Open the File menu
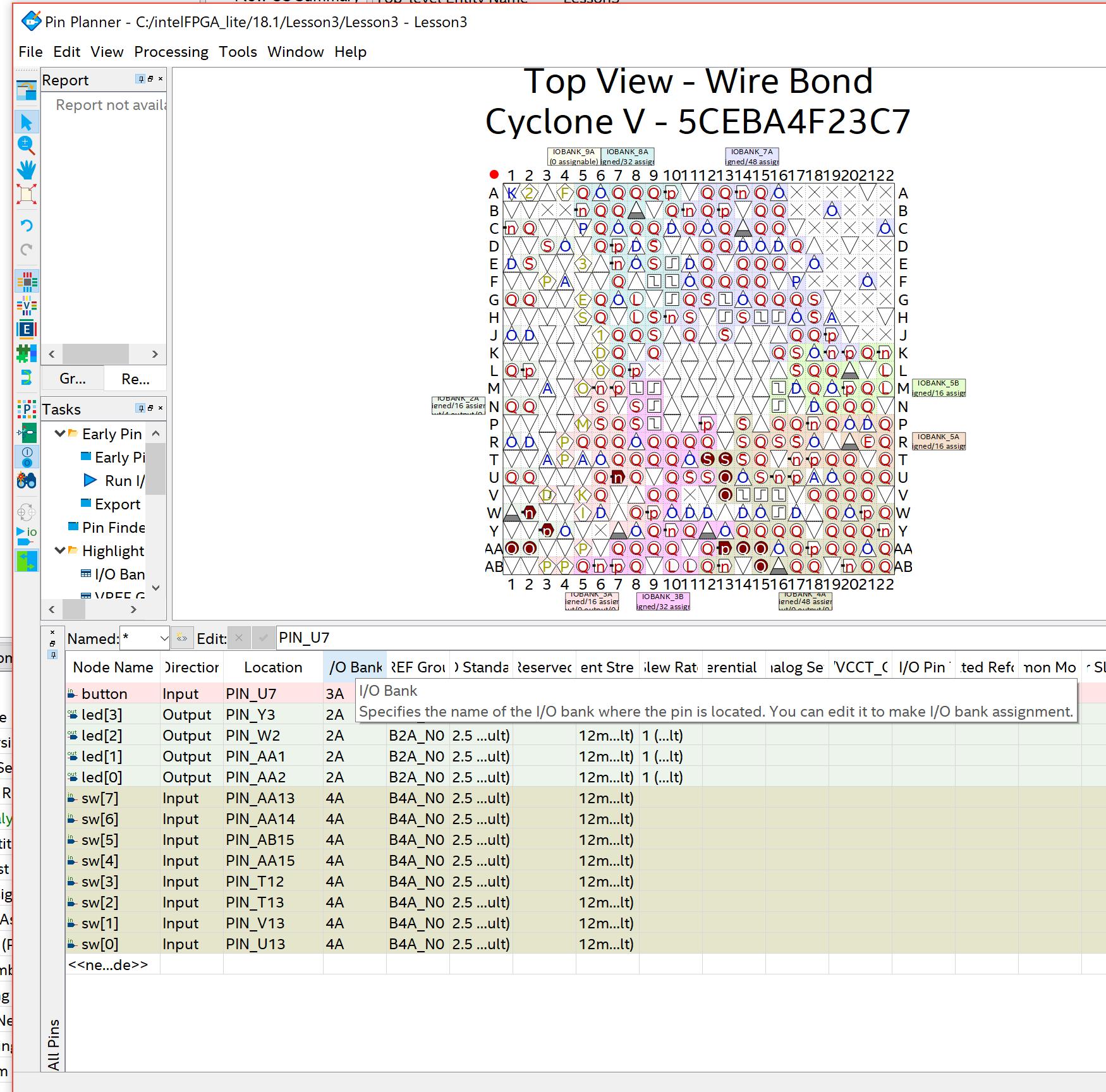The height and width of the screenshot is (1092, 1106). [x=30, y=52]
